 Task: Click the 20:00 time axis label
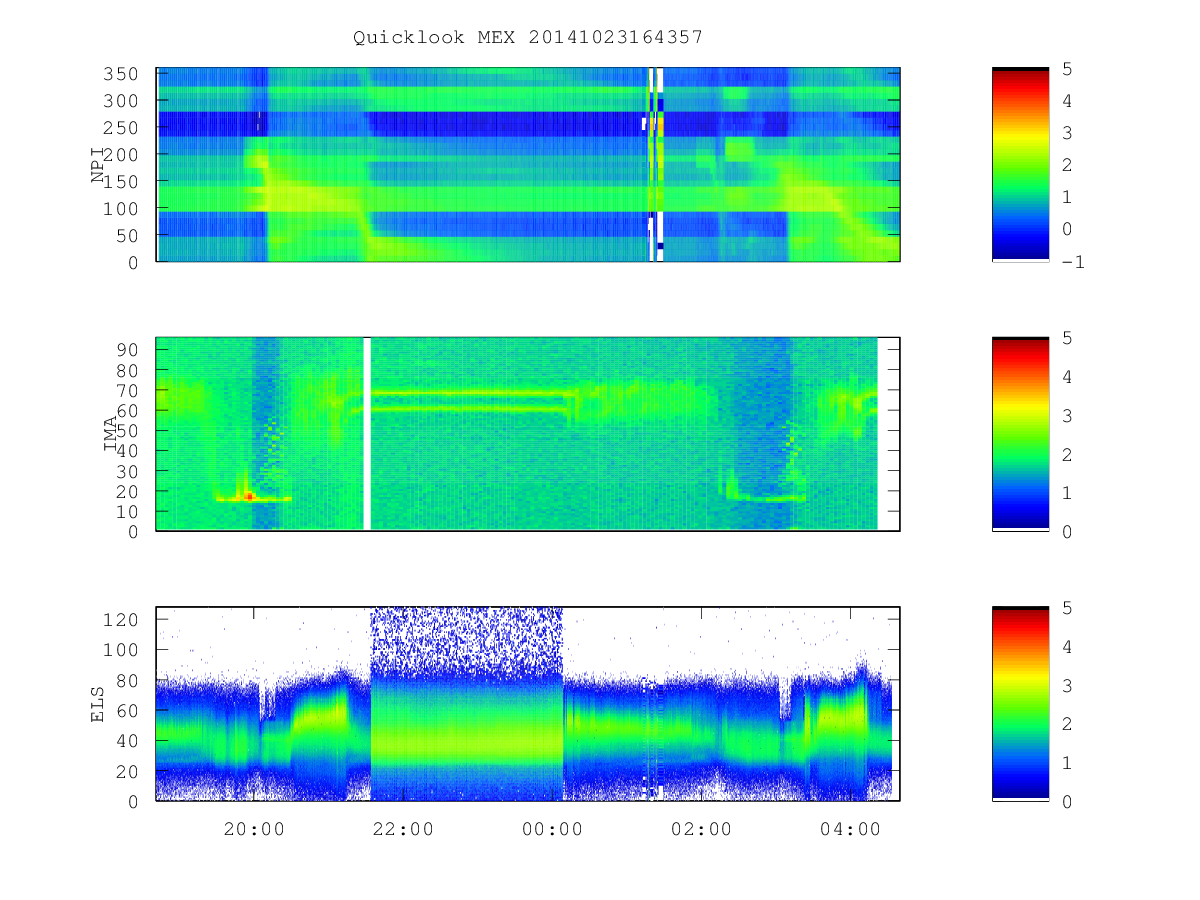[254, 829]
